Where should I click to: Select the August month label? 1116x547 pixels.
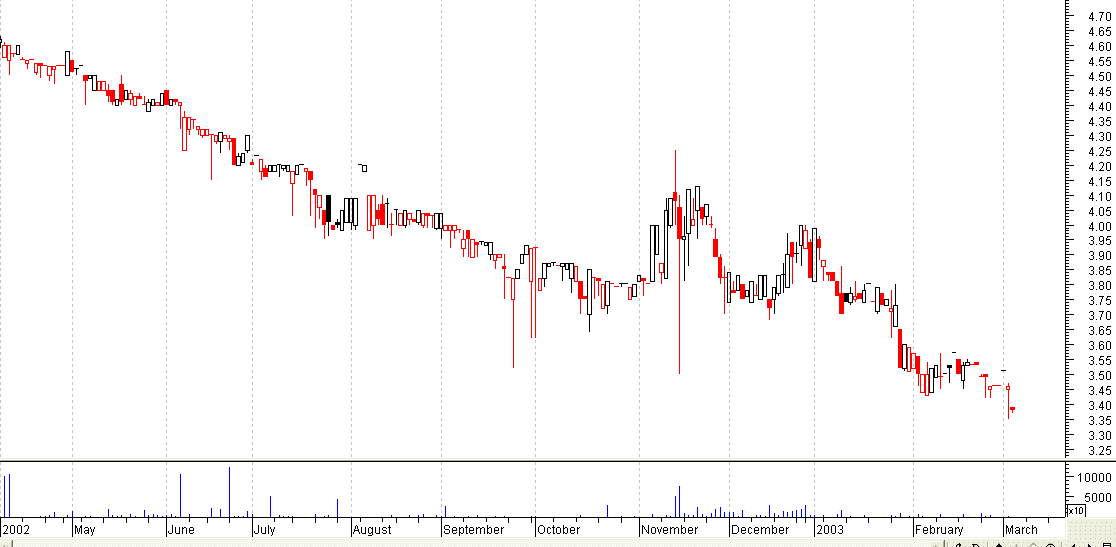373,530
